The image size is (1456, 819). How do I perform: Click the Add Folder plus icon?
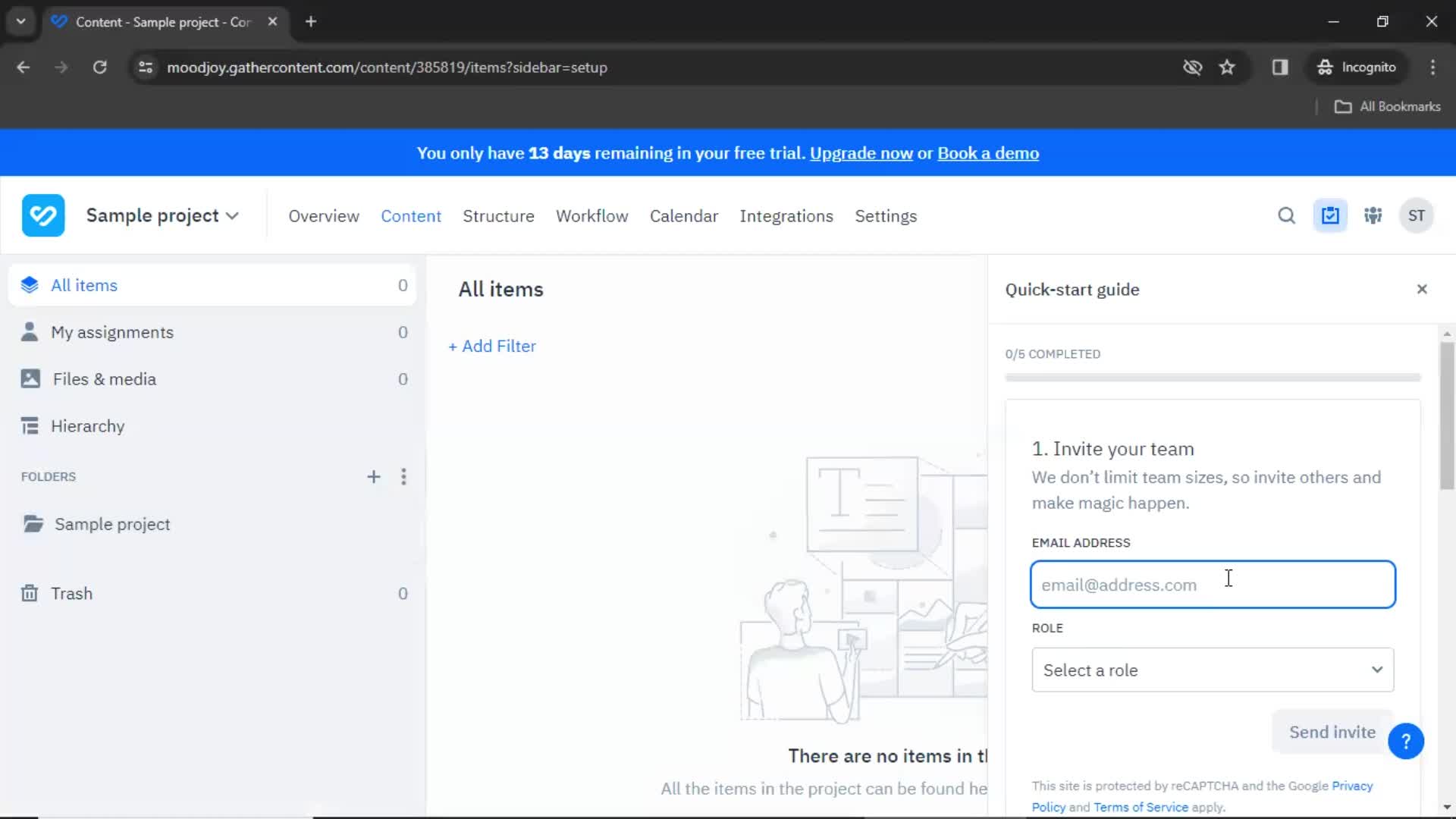pyautogui.click(x=373, y=476)
